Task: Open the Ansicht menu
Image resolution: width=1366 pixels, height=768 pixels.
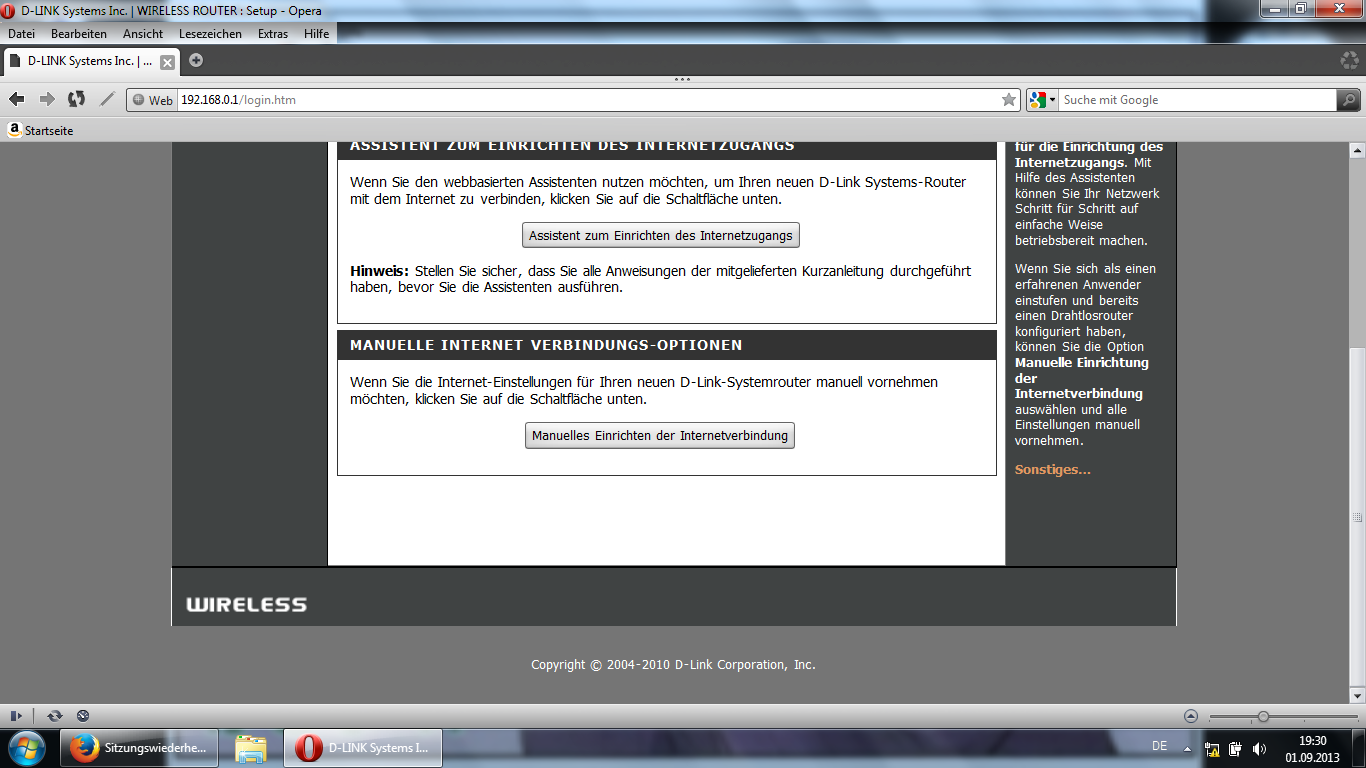Action: click(x=143, y=34)
